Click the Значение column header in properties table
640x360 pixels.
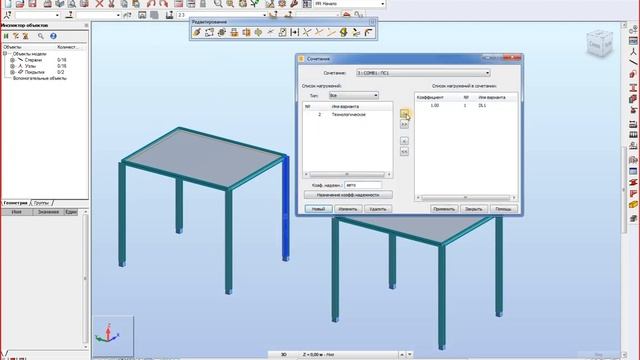point(49,212)
